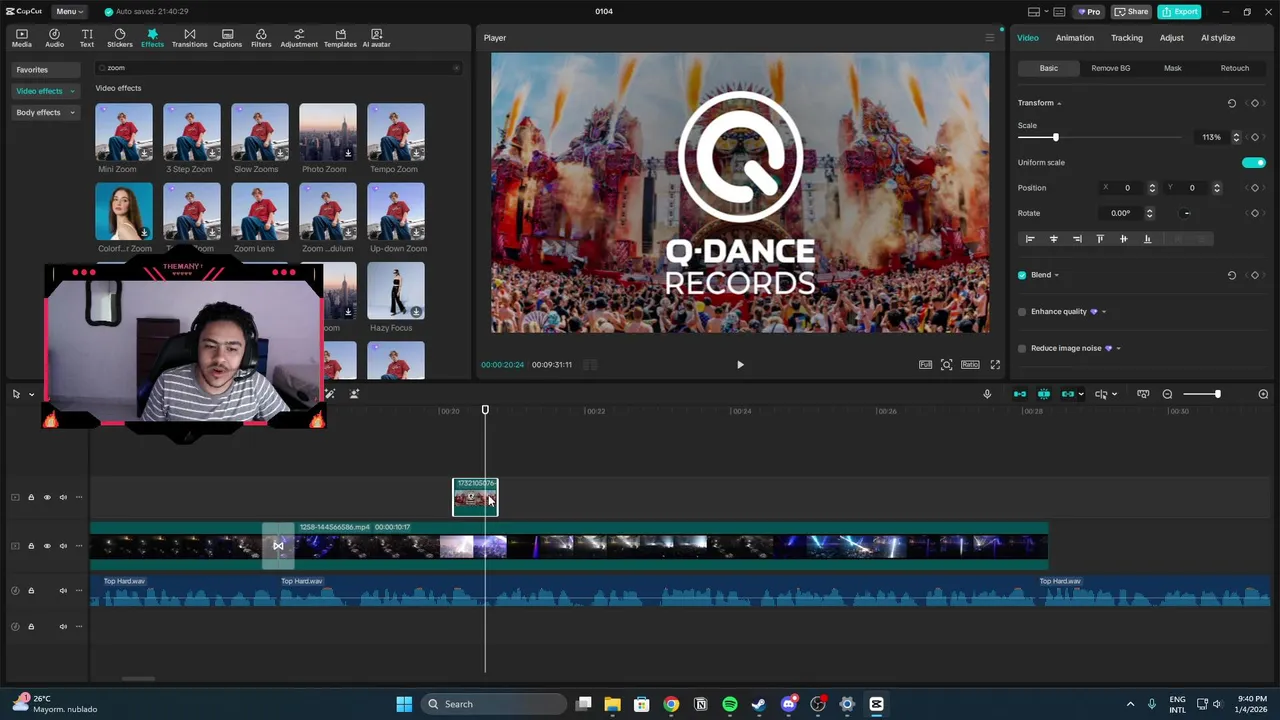Add a Scale keyframe
The height and width of the screenshot is (720, 1280).
1255,137
